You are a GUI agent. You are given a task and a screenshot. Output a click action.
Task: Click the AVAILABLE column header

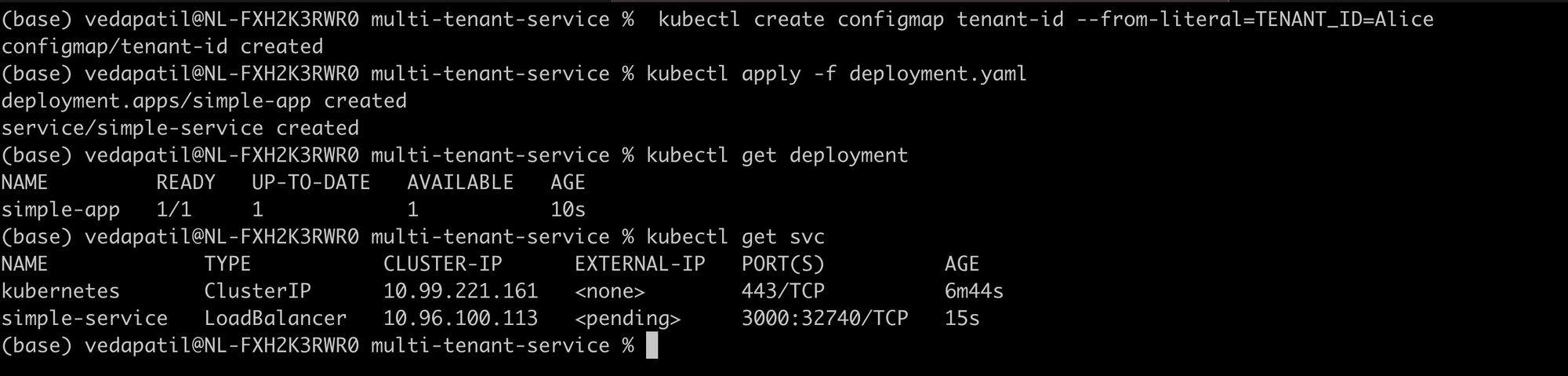(460, 182)
